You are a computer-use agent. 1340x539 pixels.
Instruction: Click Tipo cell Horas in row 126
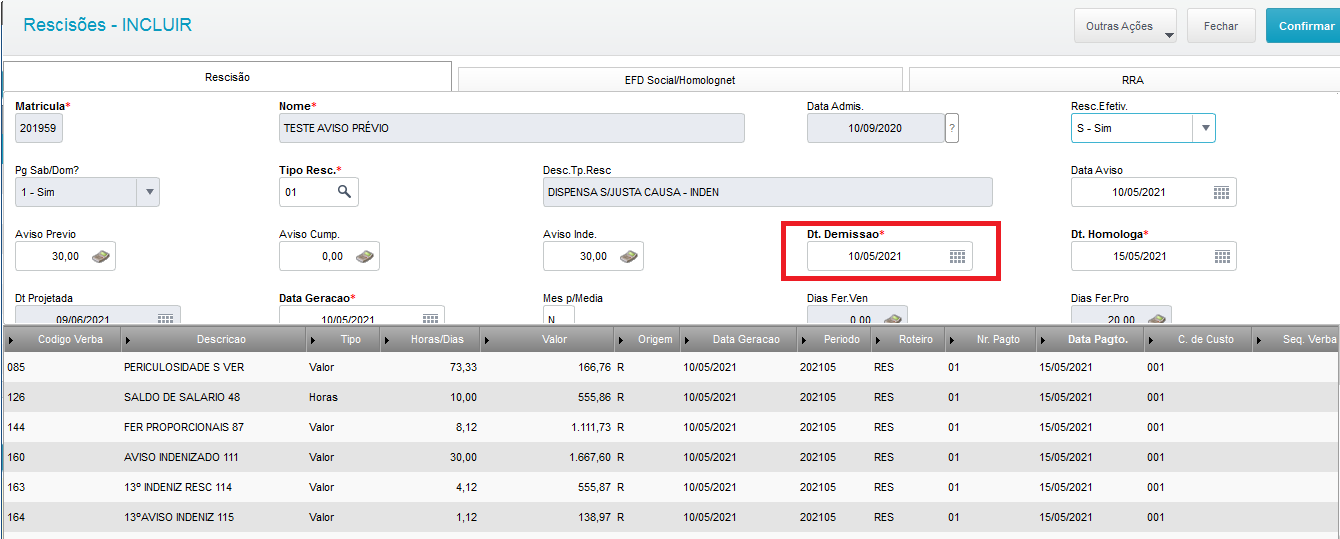pos(323,397)
